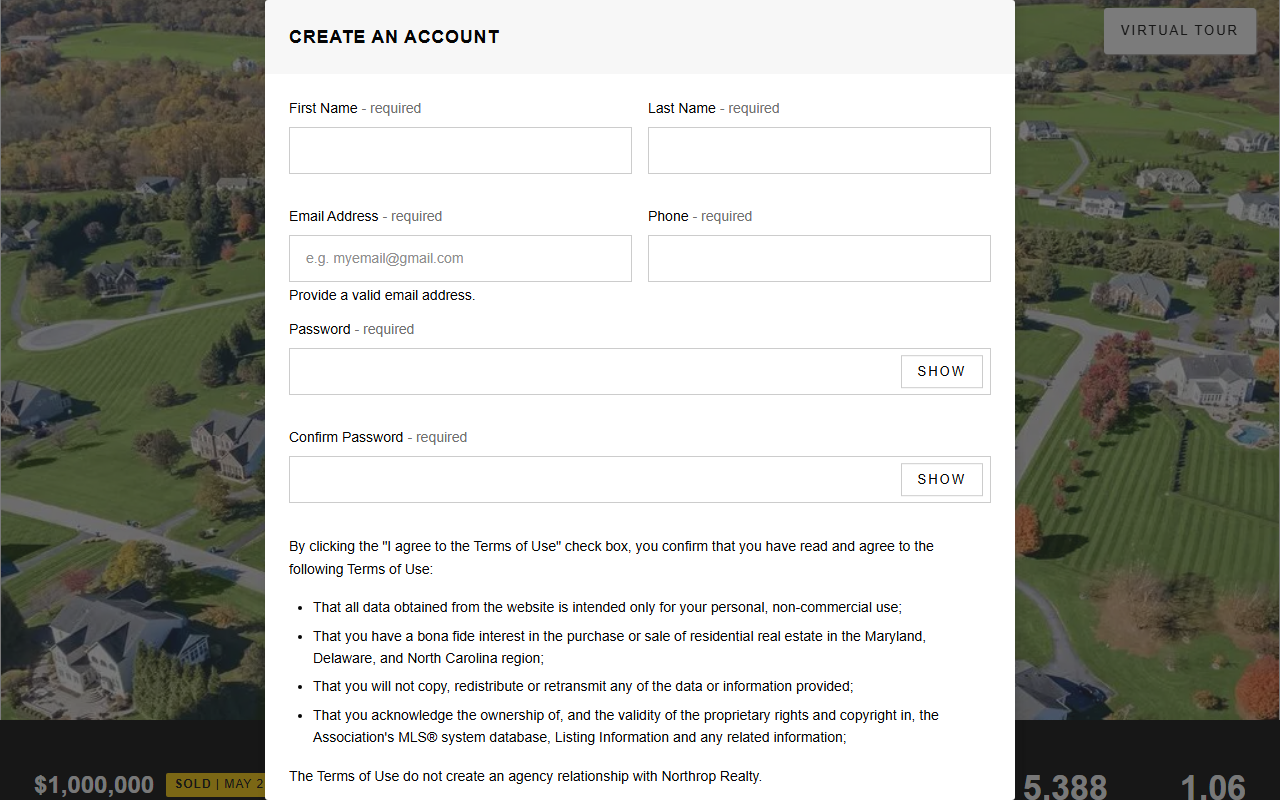1280x800 pixels.
Task: Click the 'Email Address - required' label
Action: click(x=365, y=216)
